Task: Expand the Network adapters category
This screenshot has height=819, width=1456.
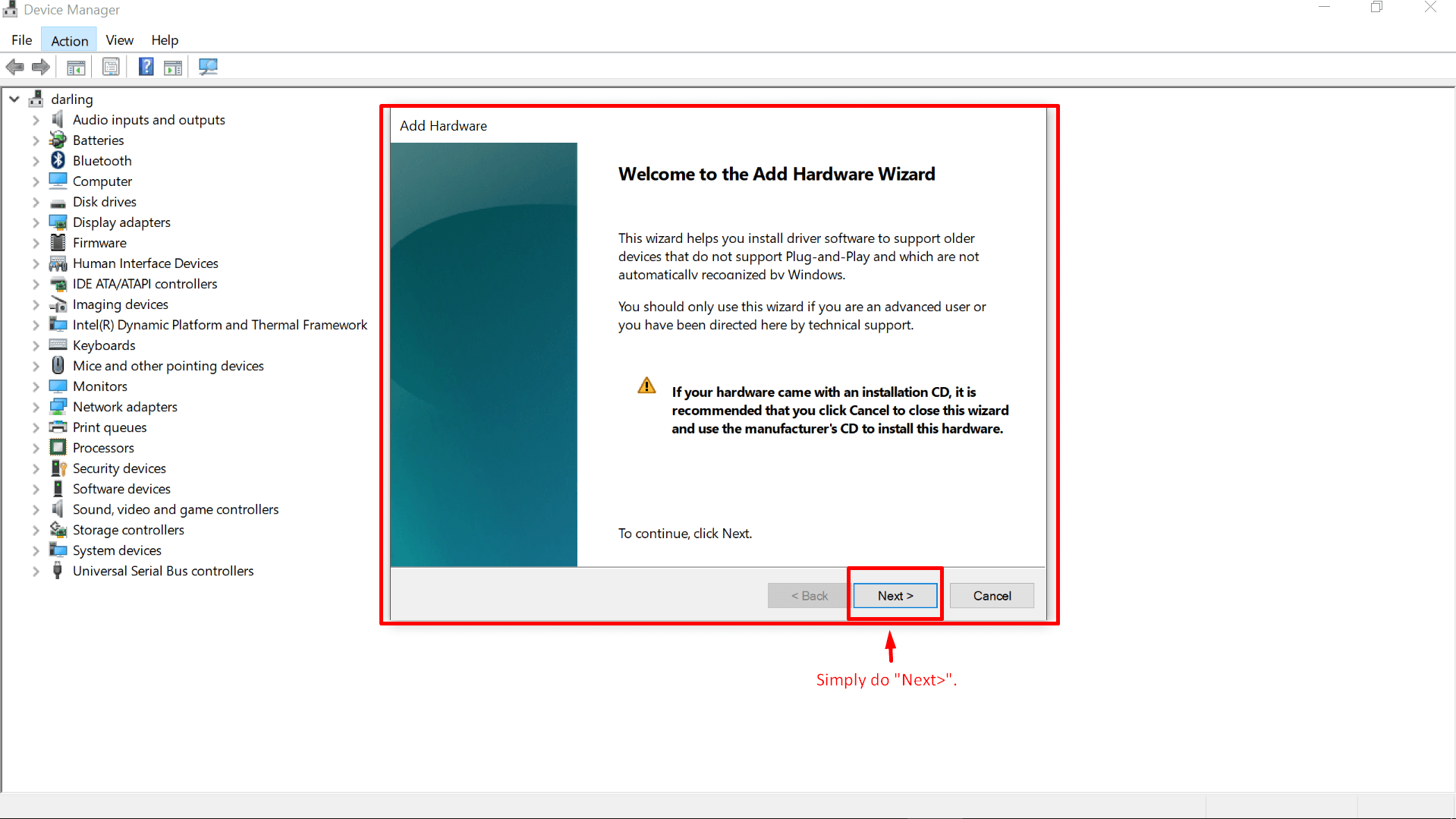Action: click(36, 407)
